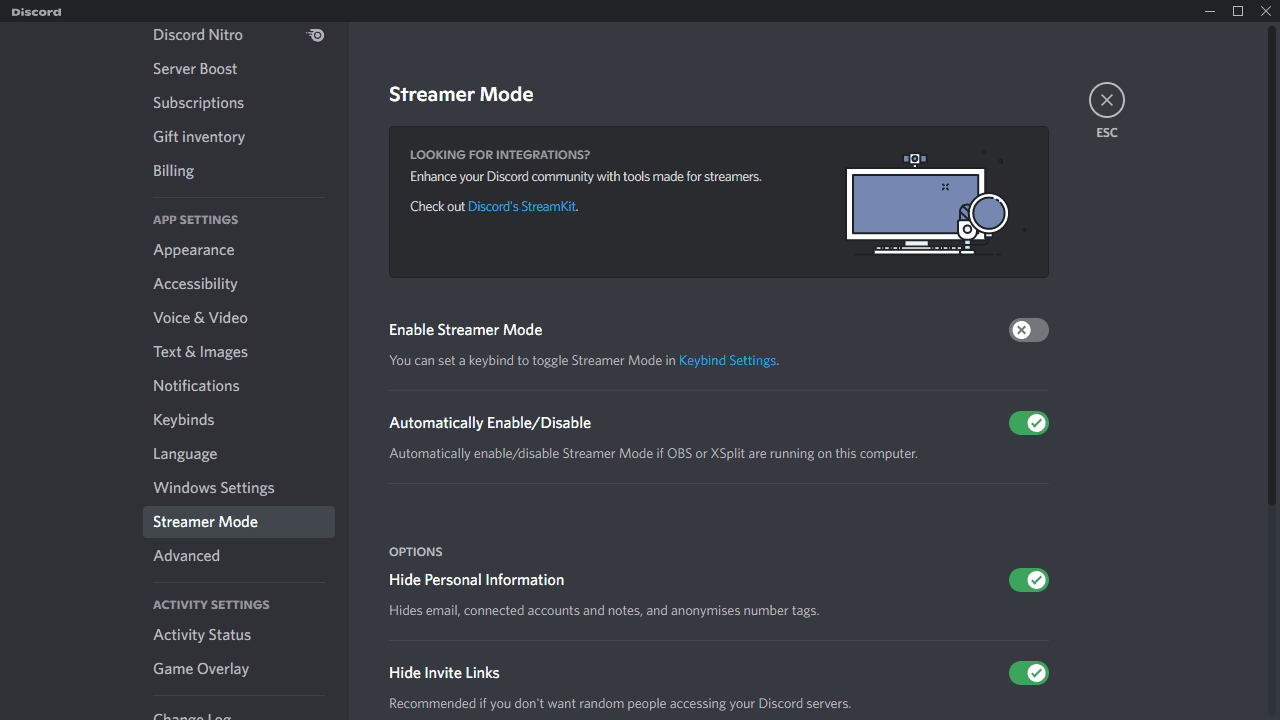Minimize the Discord window
1280x720 pixels.
1210,11
